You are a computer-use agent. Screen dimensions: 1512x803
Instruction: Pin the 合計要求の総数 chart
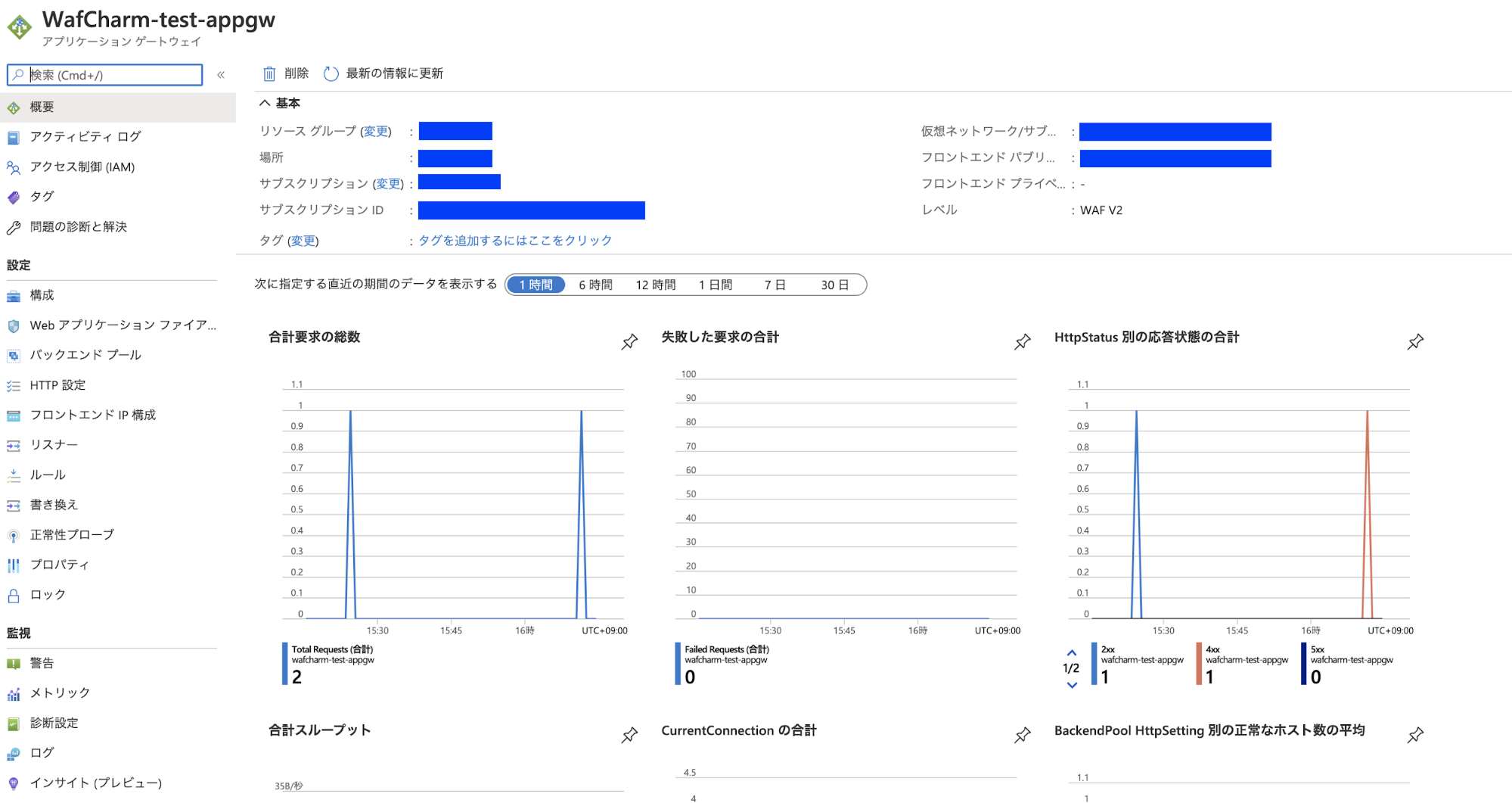tap(629, 342)
